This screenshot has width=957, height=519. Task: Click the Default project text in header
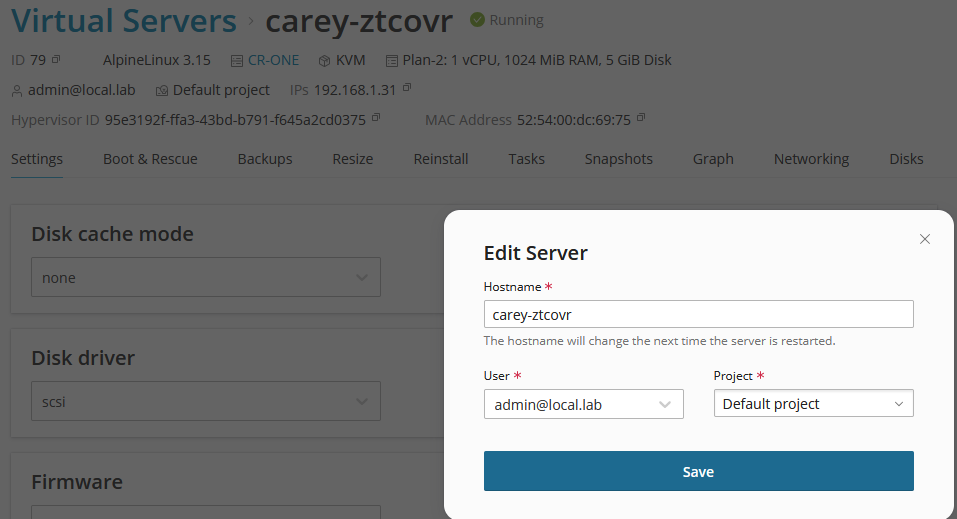tap(221, 90)
